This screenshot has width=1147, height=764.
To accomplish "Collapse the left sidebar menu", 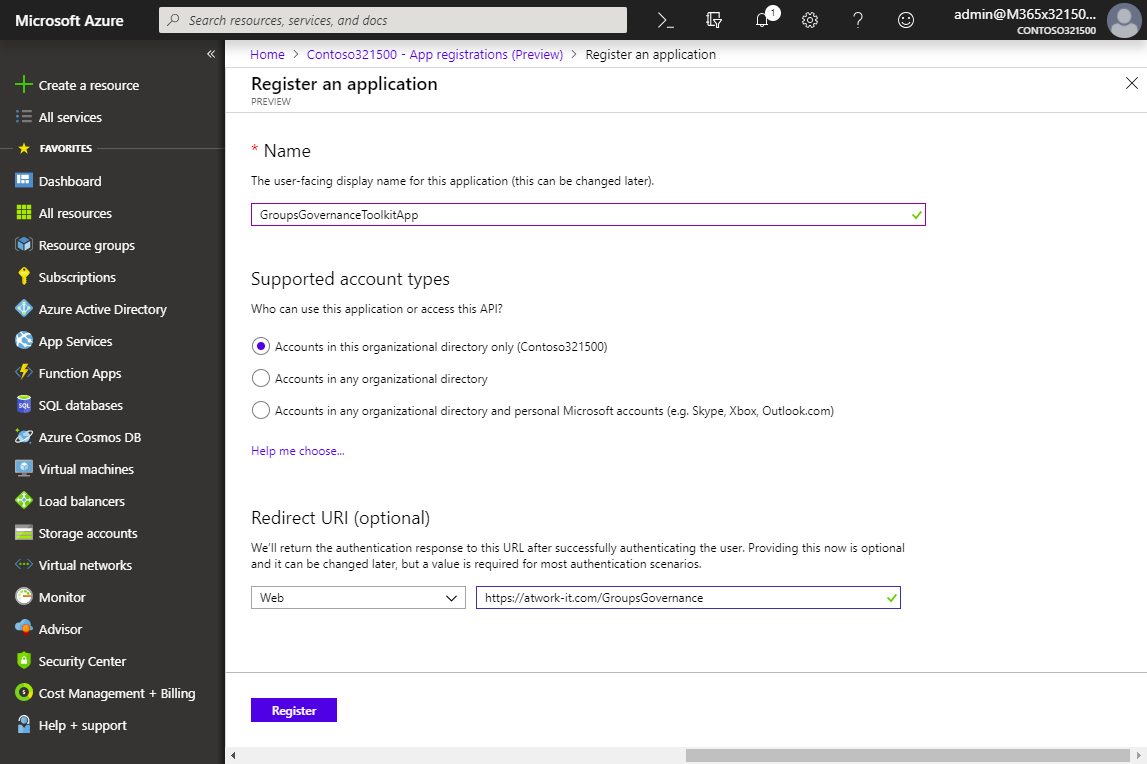I will 211,54.
